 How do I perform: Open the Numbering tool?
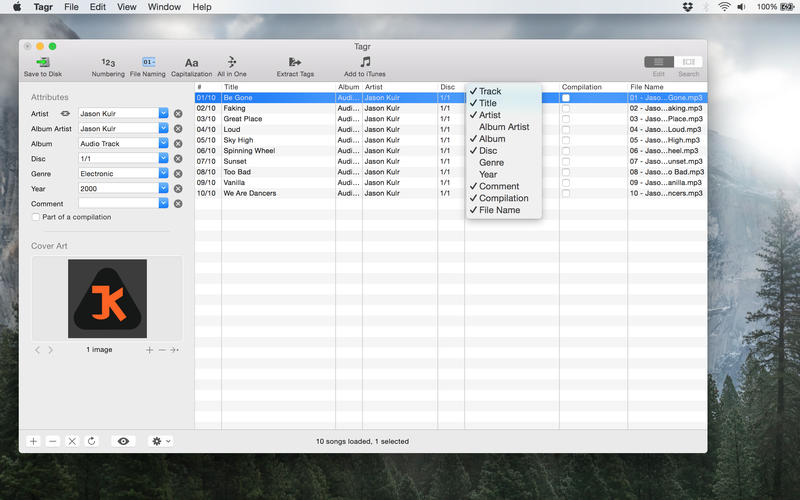pos(108,62)
